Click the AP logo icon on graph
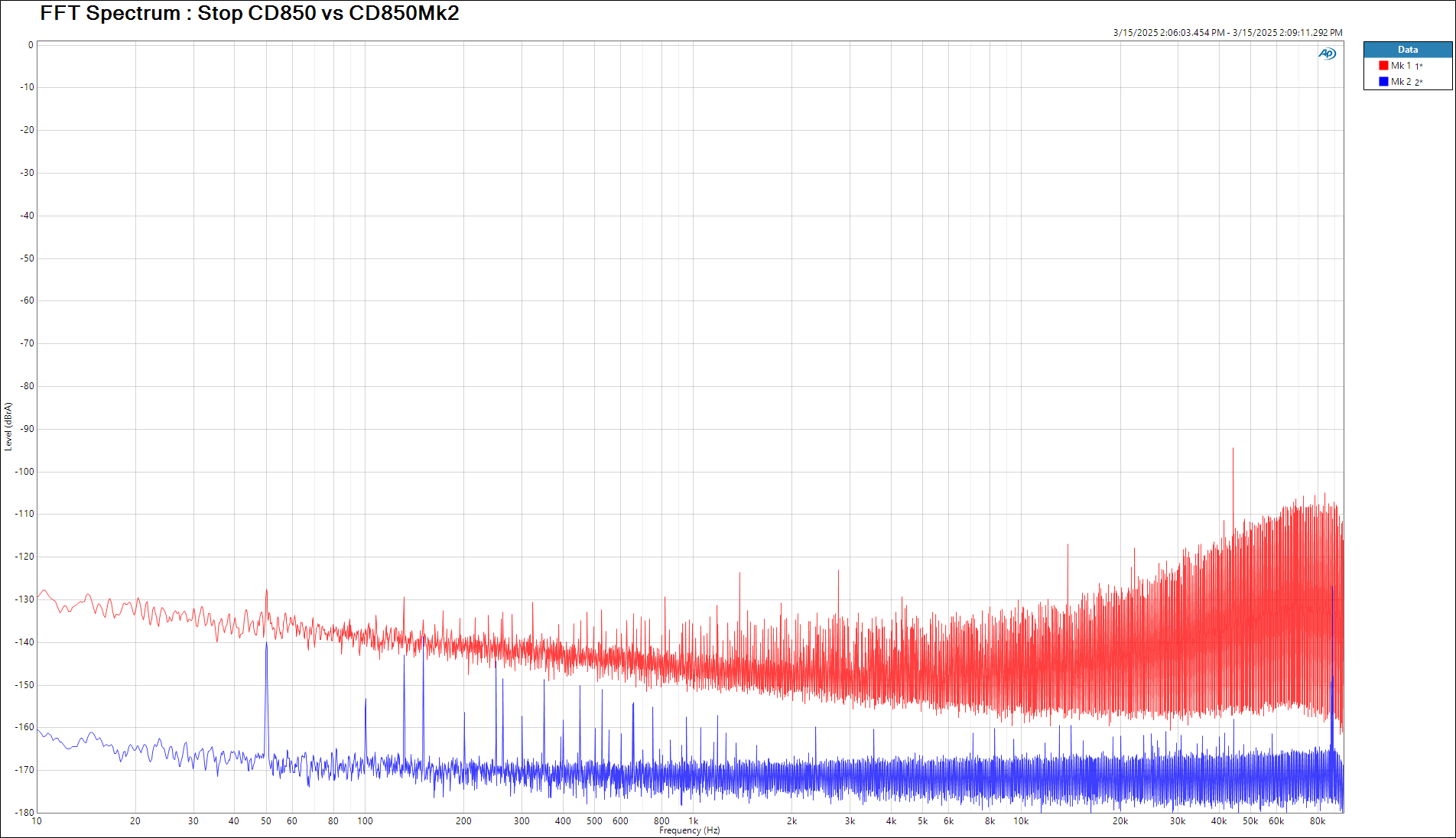Image resolution: width=1456 pixels, height=838 pixels. (x=1327, y=54)
